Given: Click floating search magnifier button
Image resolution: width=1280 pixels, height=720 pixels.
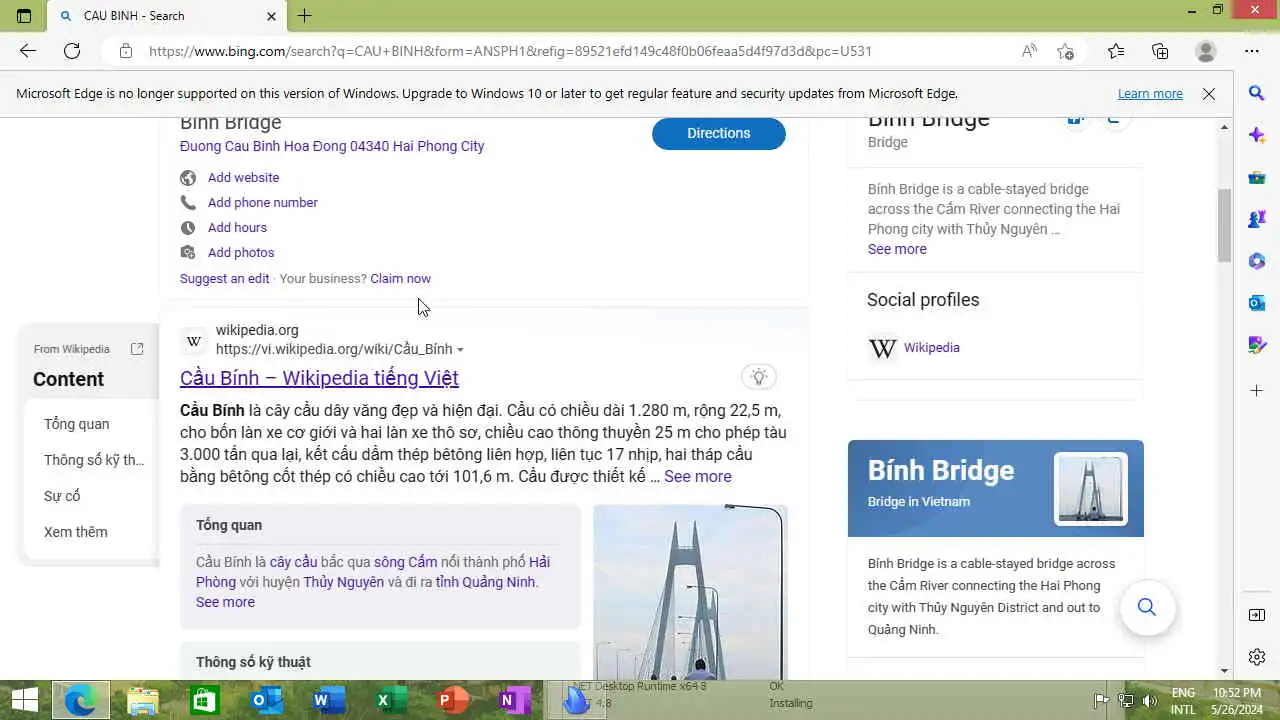Looking at the screenshot, I should tap(1147, 608).
